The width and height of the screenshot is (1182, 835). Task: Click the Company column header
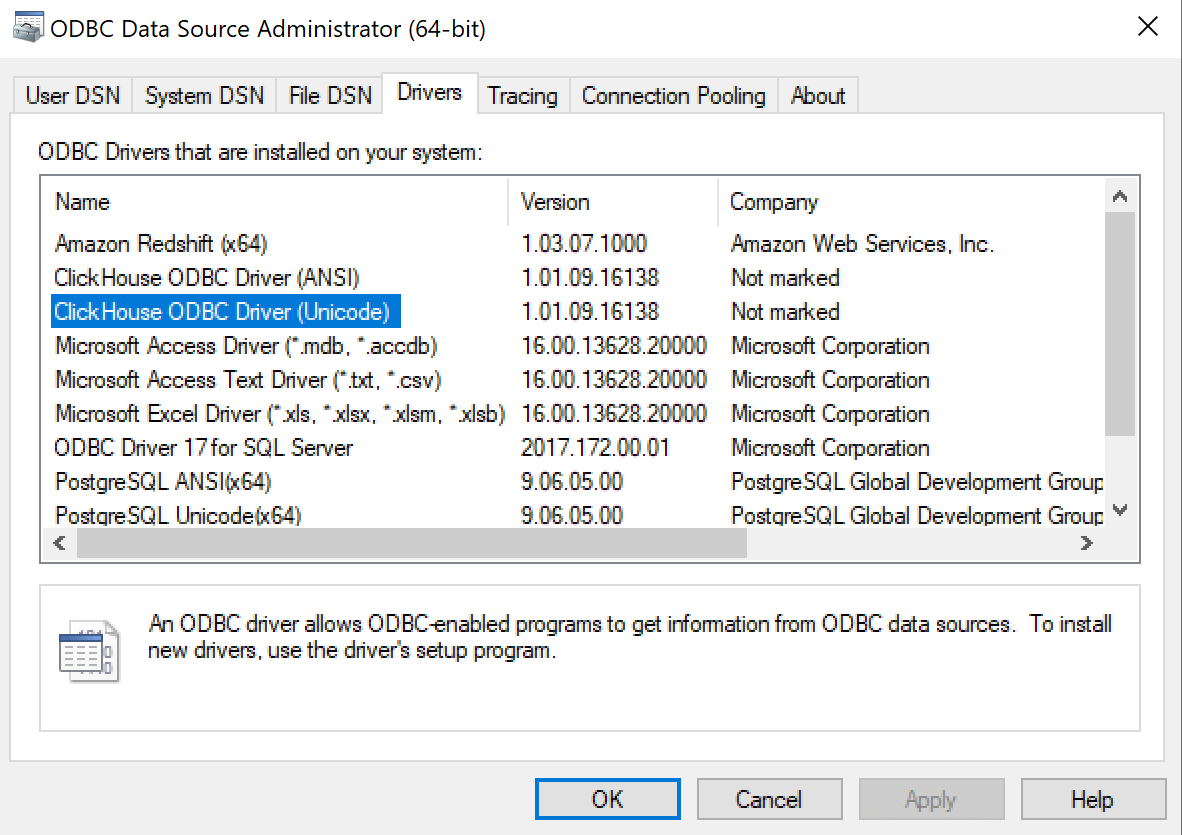click(x=911, y=202)
